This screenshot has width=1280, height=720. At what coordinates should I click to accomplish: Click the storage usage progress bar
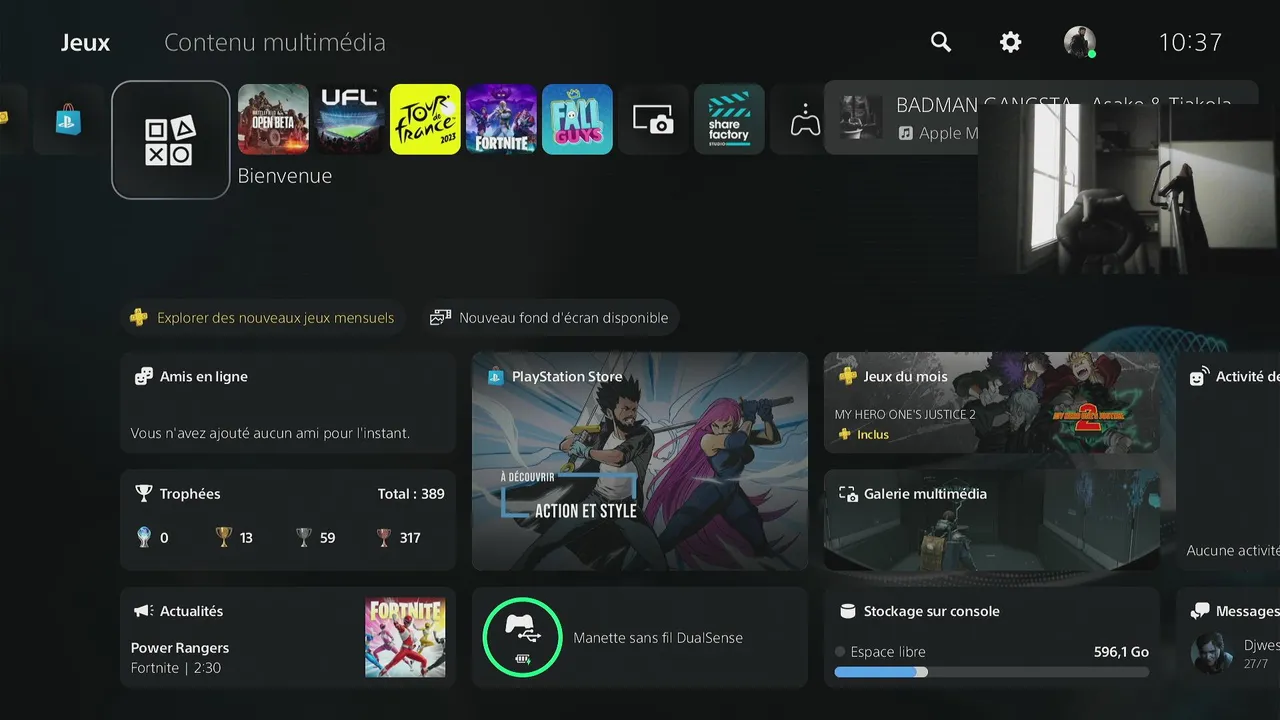(992, 673)
